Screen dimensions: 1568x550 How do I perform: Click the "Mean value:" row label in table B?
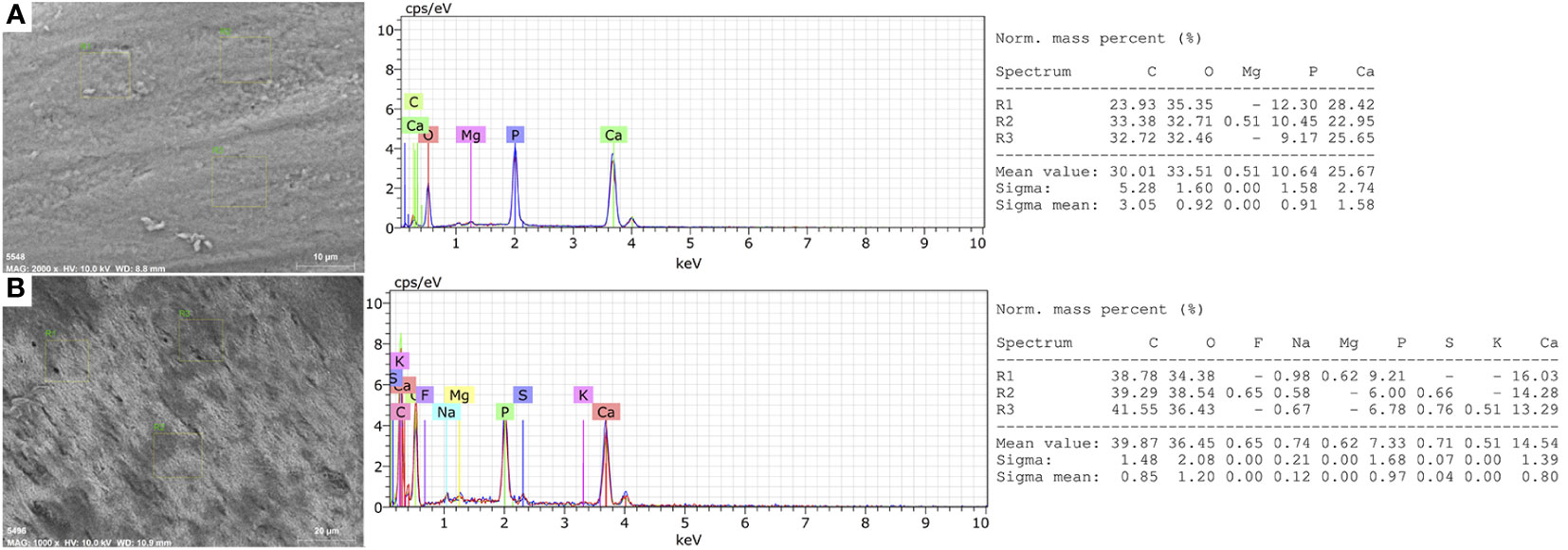click(x=1048, y=443)
